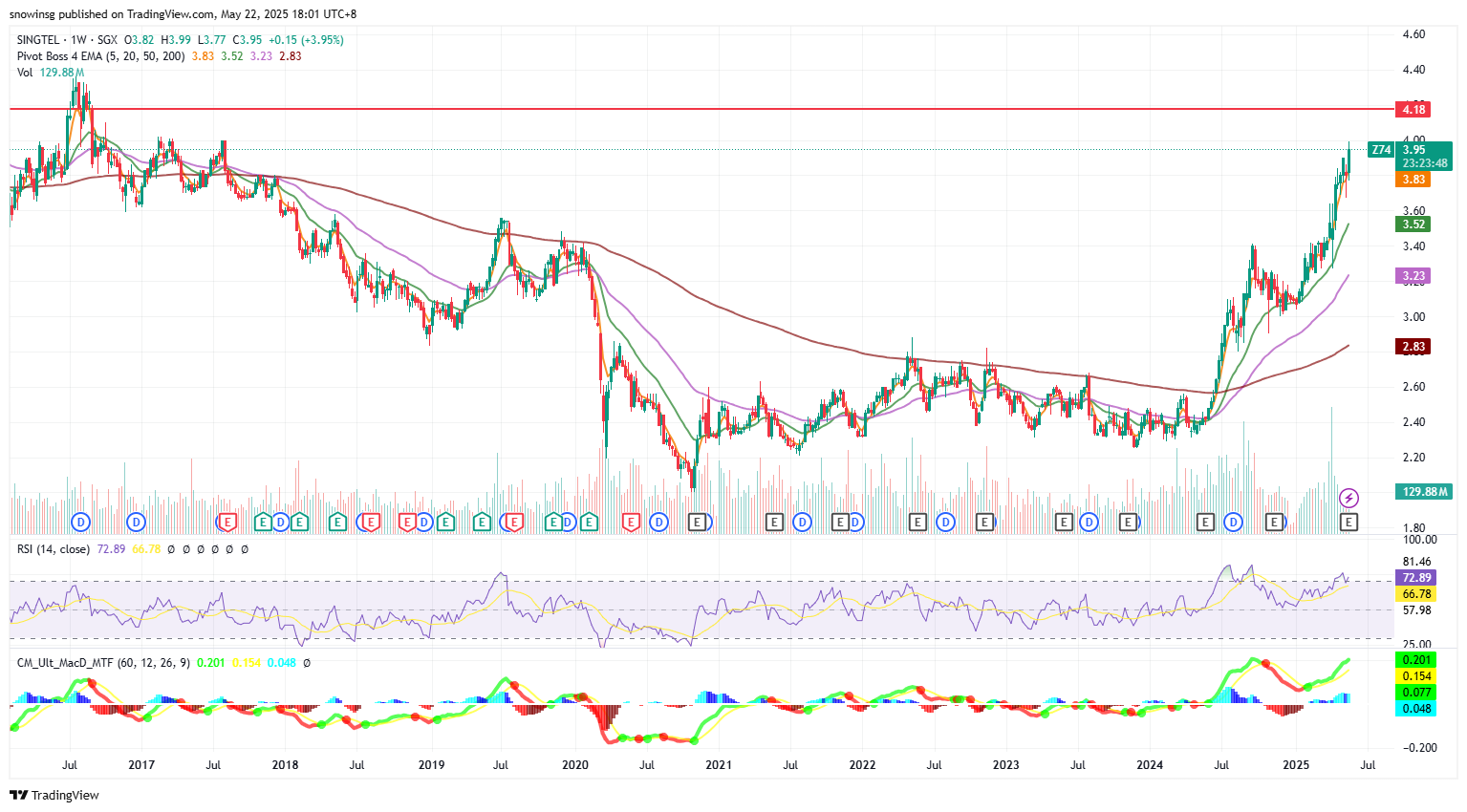Click the O3.82 open value in legend
This screenshot has height=812, width=1467.
tap(140, 40)
